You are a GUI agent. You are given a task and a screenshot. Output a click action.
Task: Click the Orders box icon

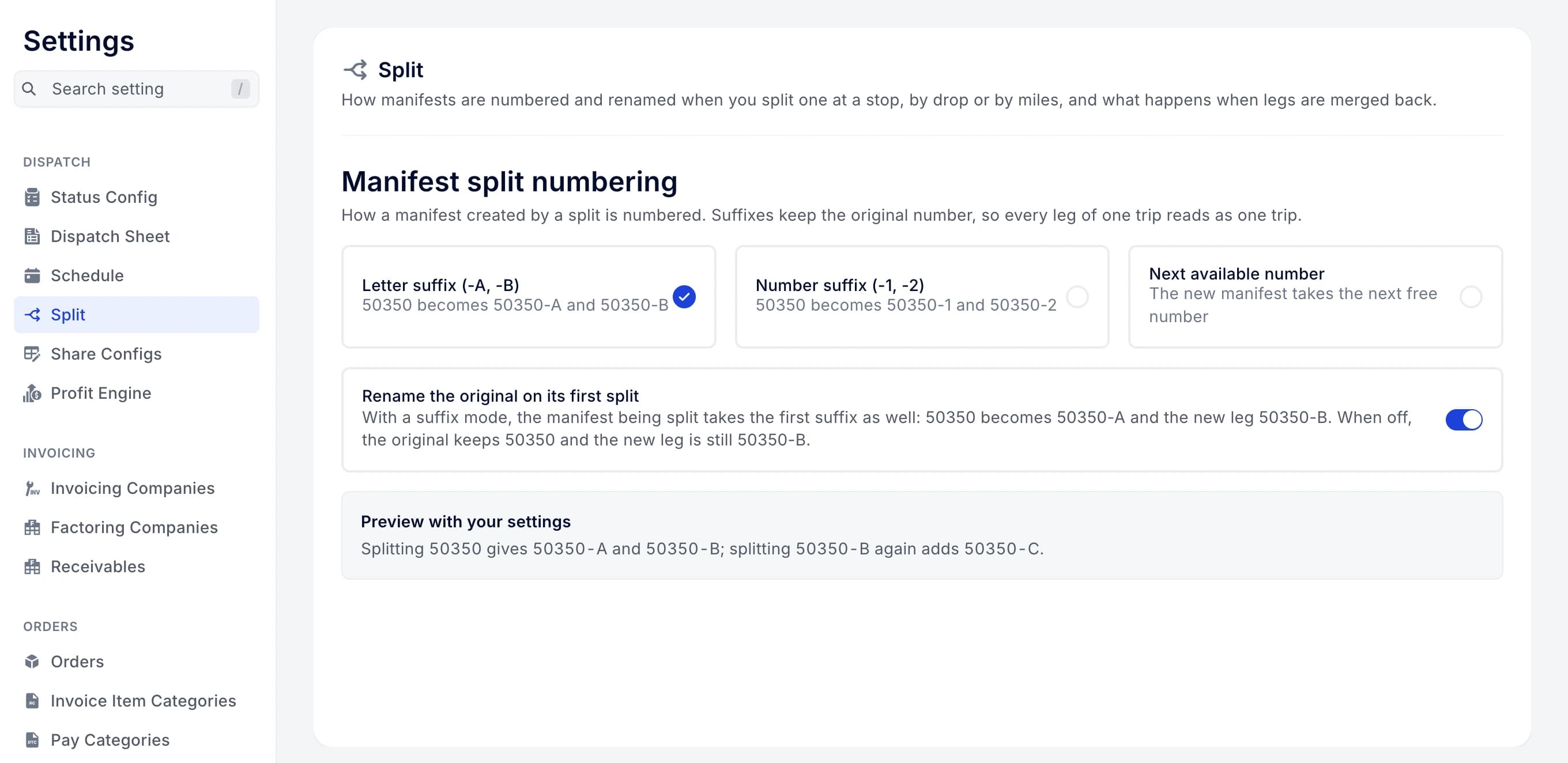(x=32, y=662)
